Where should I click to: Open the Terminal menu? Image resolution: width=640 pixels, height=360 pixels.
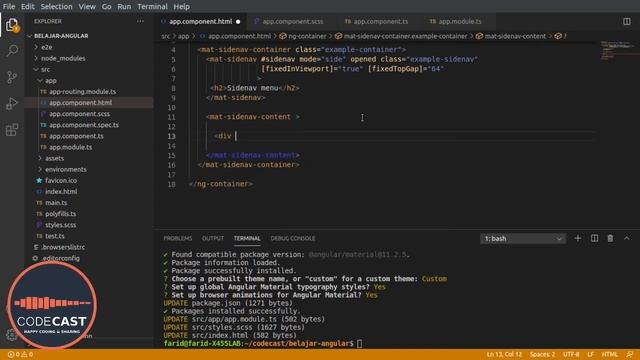[x=152, y=7]
